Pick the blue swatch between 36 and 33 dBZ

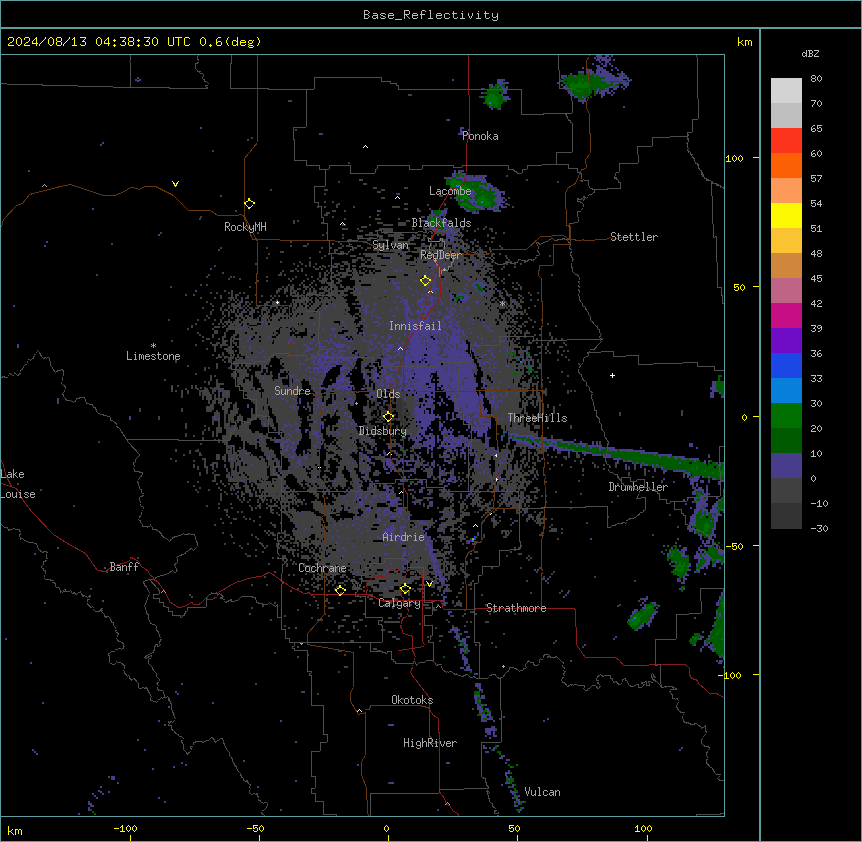pos(786,365)
